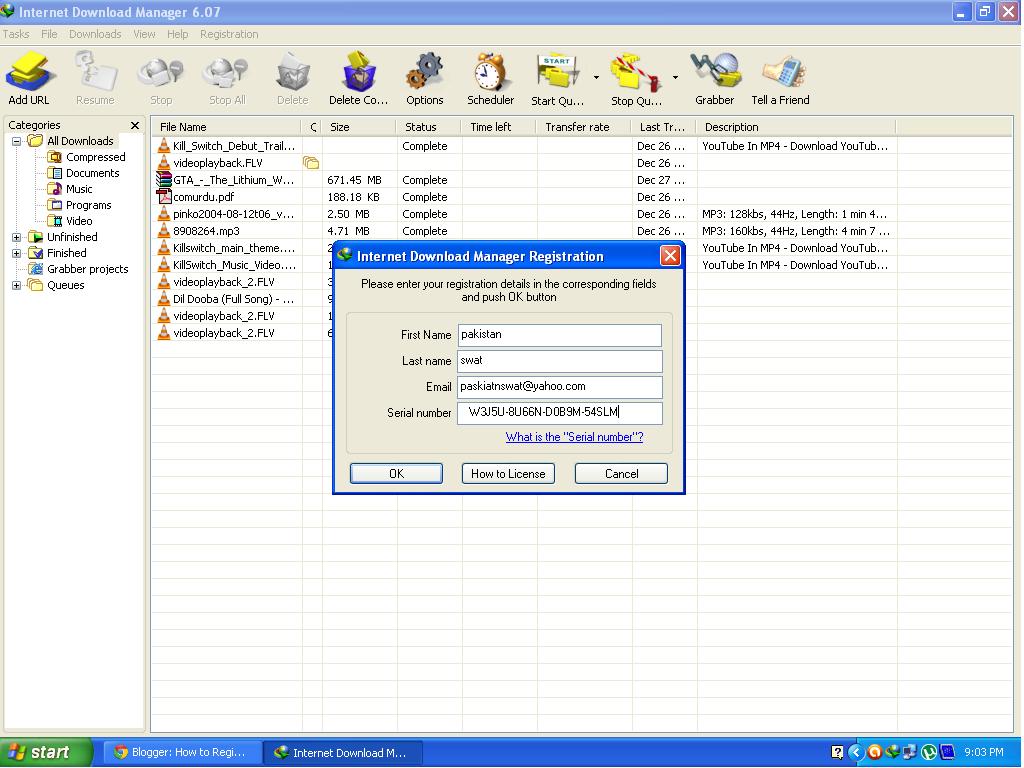Collapse the All Downloads tree node
This screenshot has width=1024, height=768.
pos(16,141)
